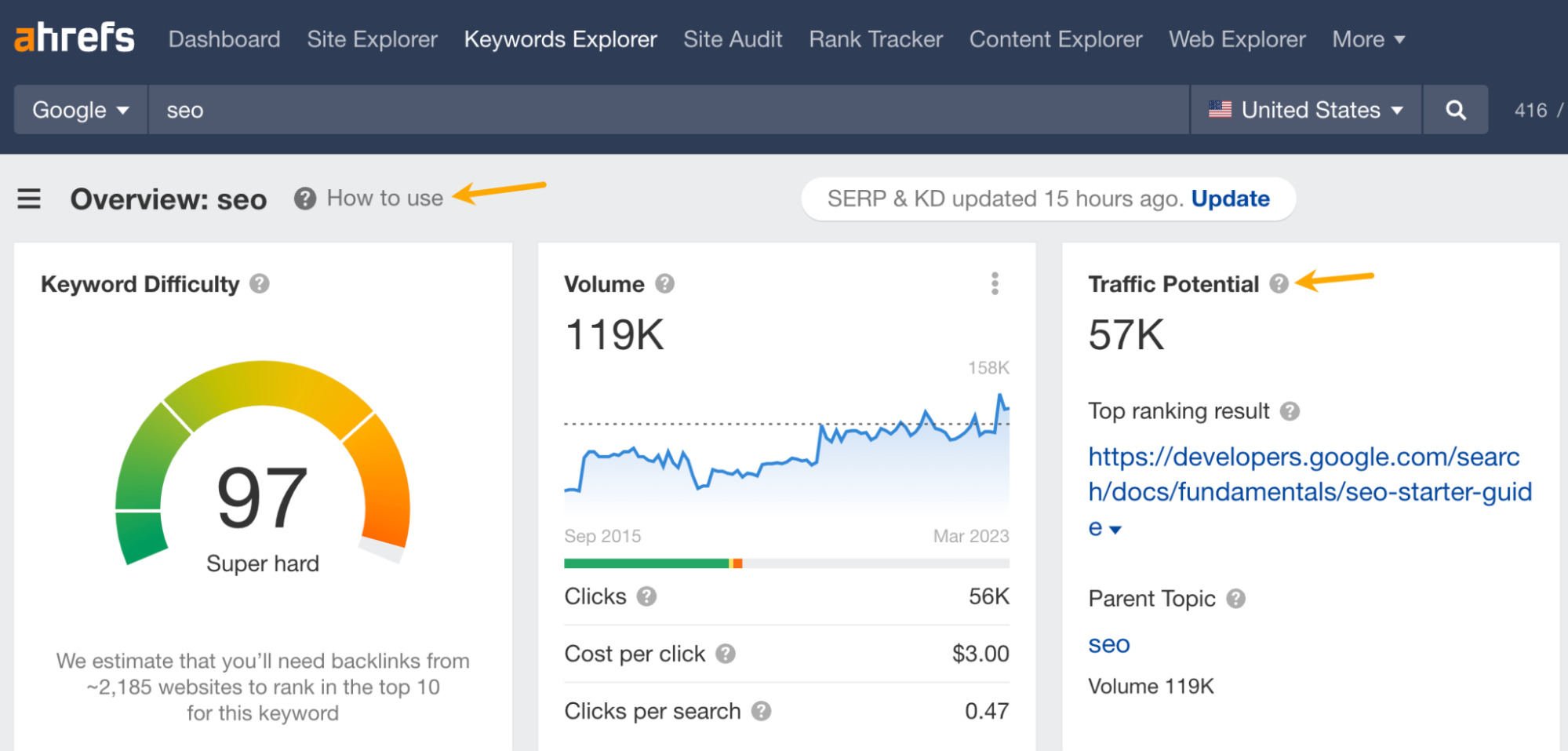Click the Volume help question icon
Image resolution: width=1568 pixels, height=751 pixels.
[x=665, y=284]
